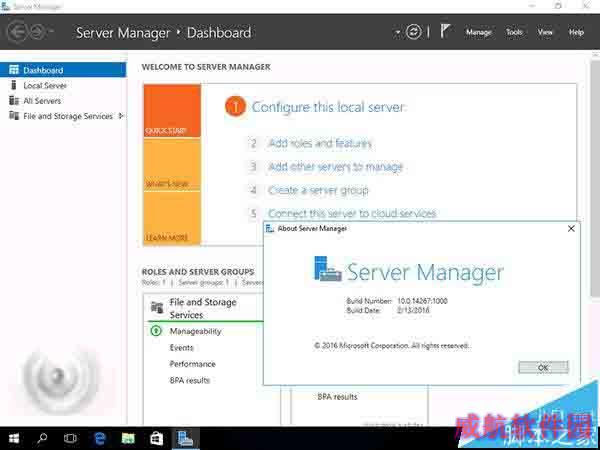Select All Servers in the sidebar
The width and height of the screenshot is (600, 450).
42,101
